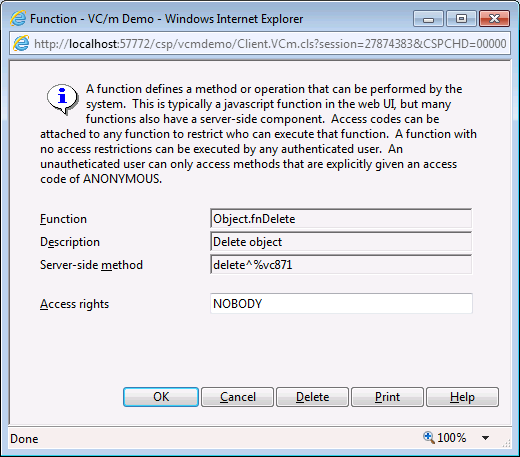This screenshot has width=520, height=457.
Task: Click the Cancel button
Action: (237, 397)
